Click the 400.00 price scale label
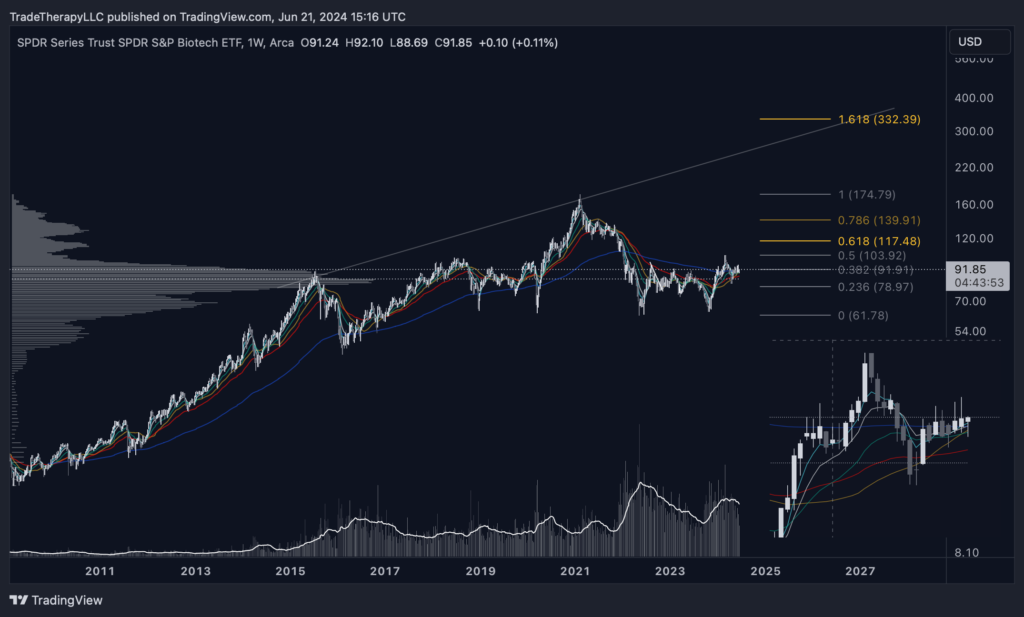 [x=973, y=98]
